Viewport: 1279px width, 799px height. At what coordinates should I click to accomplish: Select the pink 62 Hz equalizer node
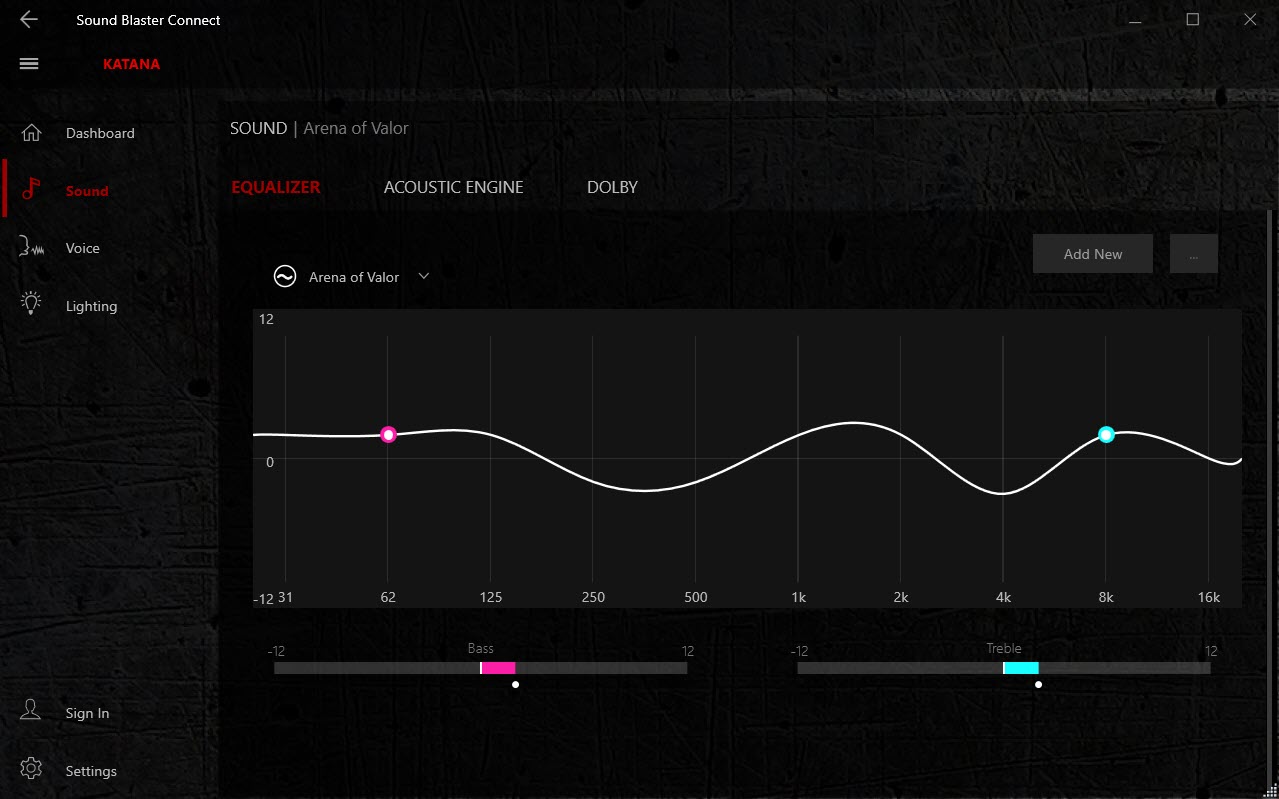pyautogui.click(x=389, y=434)
